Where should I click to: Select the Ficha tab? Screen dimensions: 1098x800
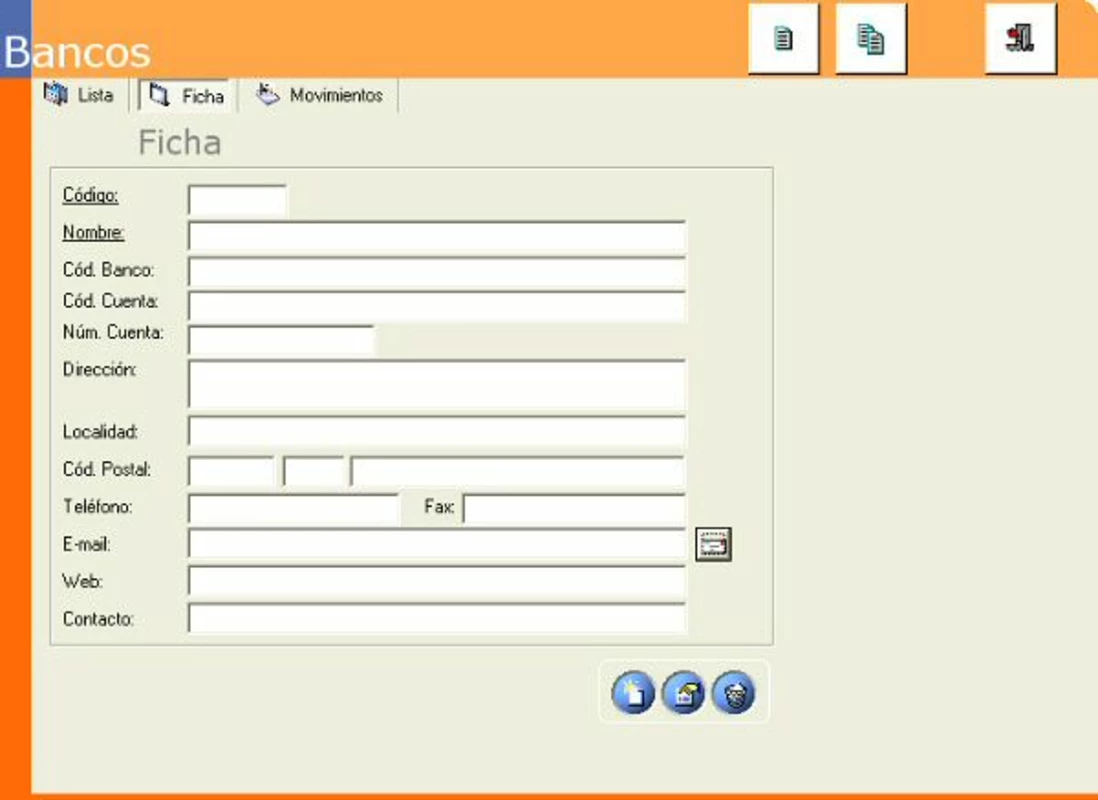[x=186, y=95]
